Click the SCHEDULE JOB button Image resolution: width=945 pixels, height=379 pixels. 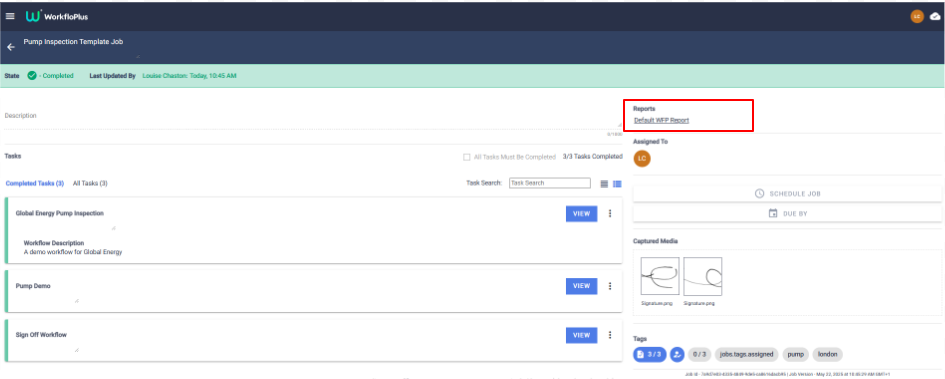pyautogui.click(x=787, y=194)
